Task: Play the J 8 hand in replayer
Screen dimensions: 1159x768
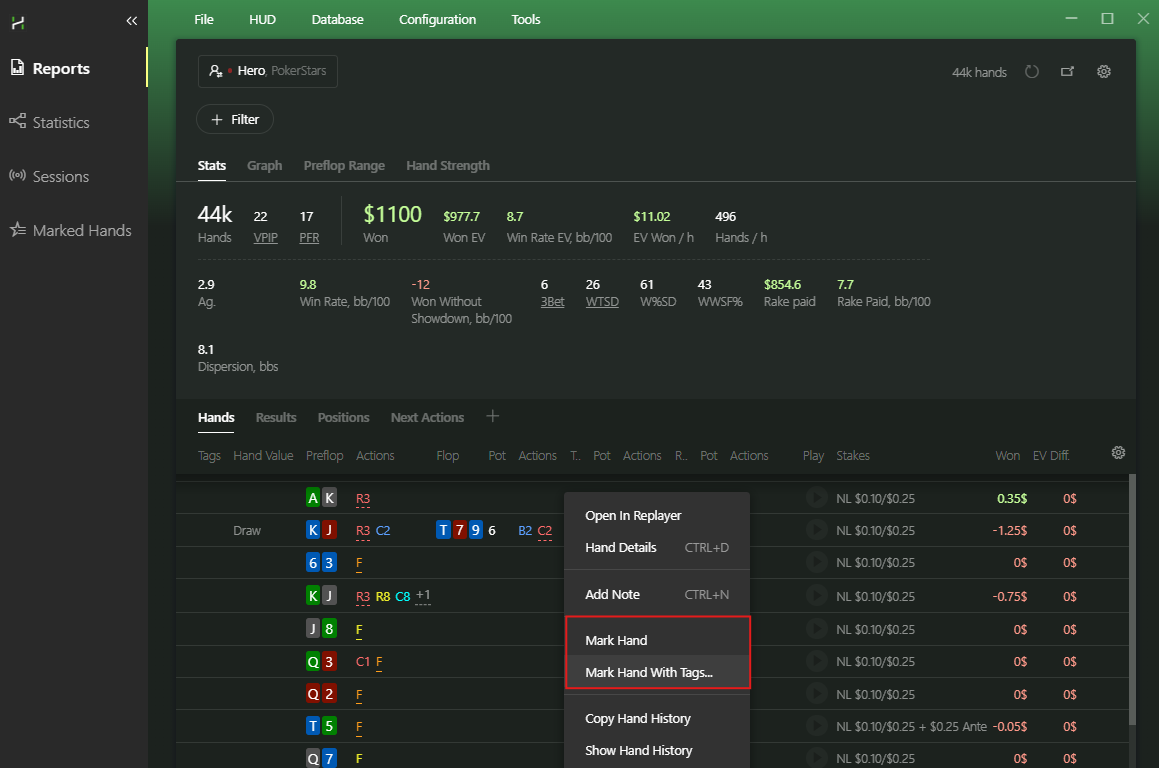Action: (x=816, y=628)
